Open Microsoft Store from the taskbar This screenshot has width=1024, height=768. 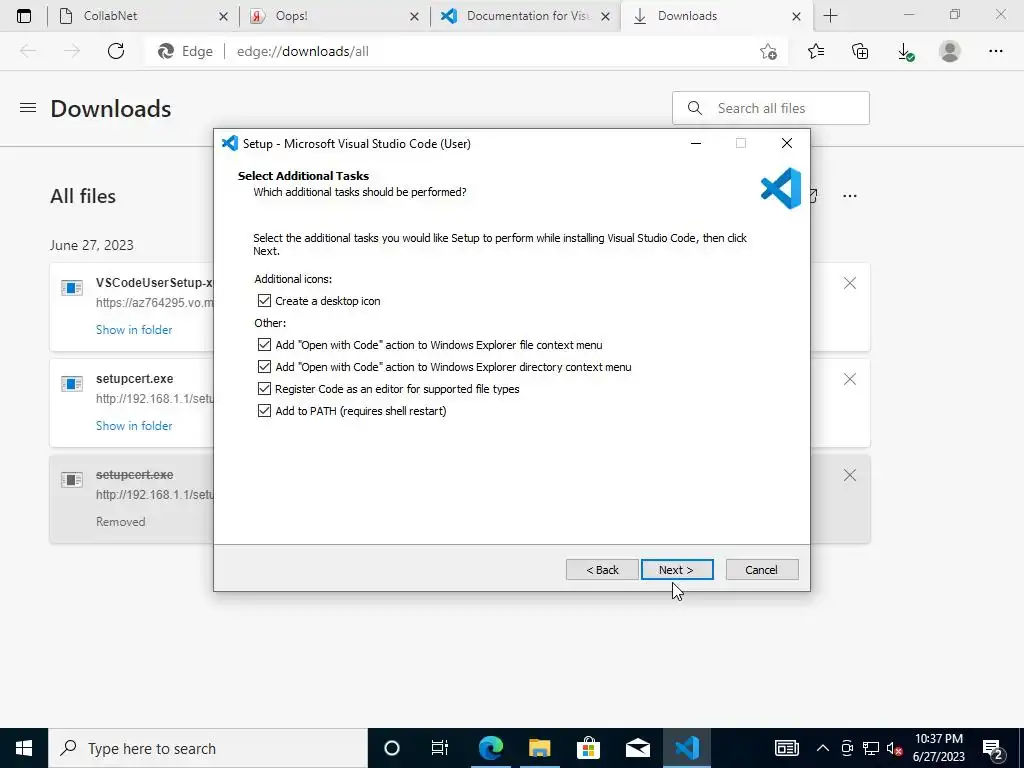(x=588, y=748)
